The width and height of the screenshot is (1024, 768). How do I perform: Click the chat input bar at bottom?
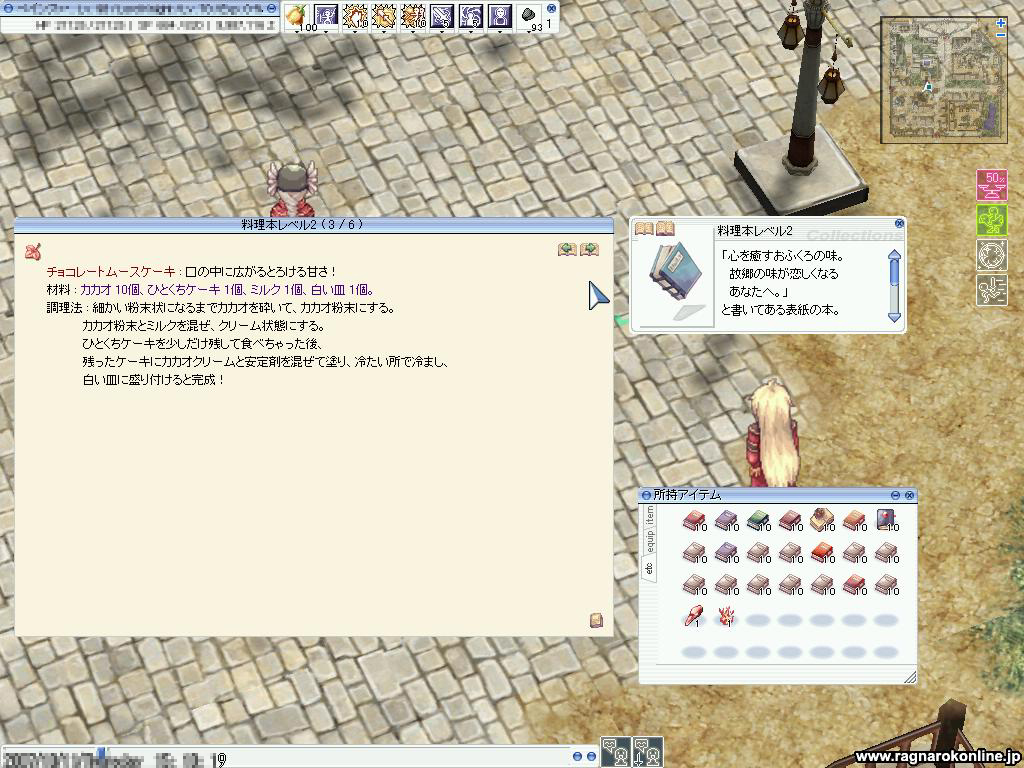(x=285, y=758)
